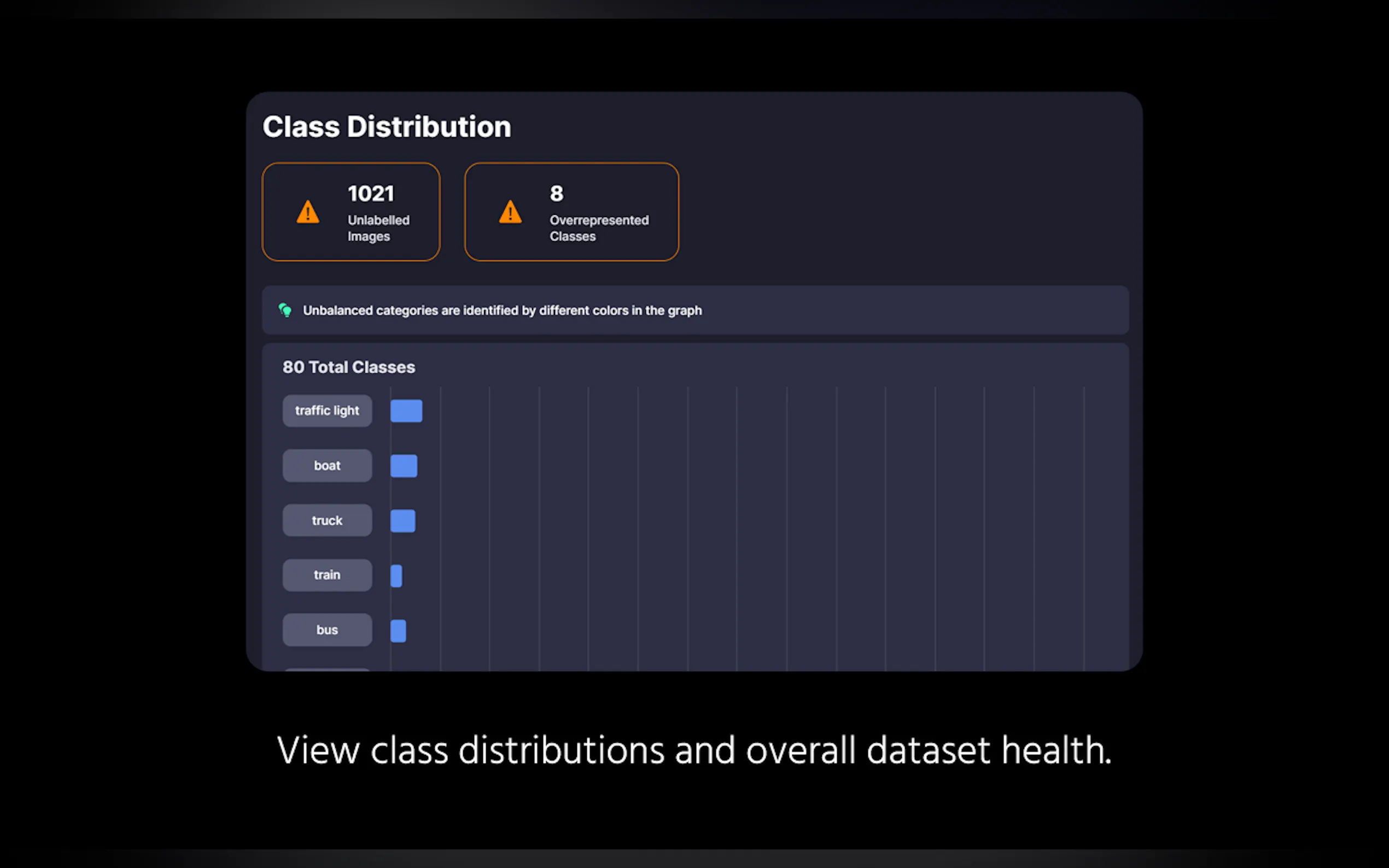Click the blue bar for bus

[x=398, y=631]
